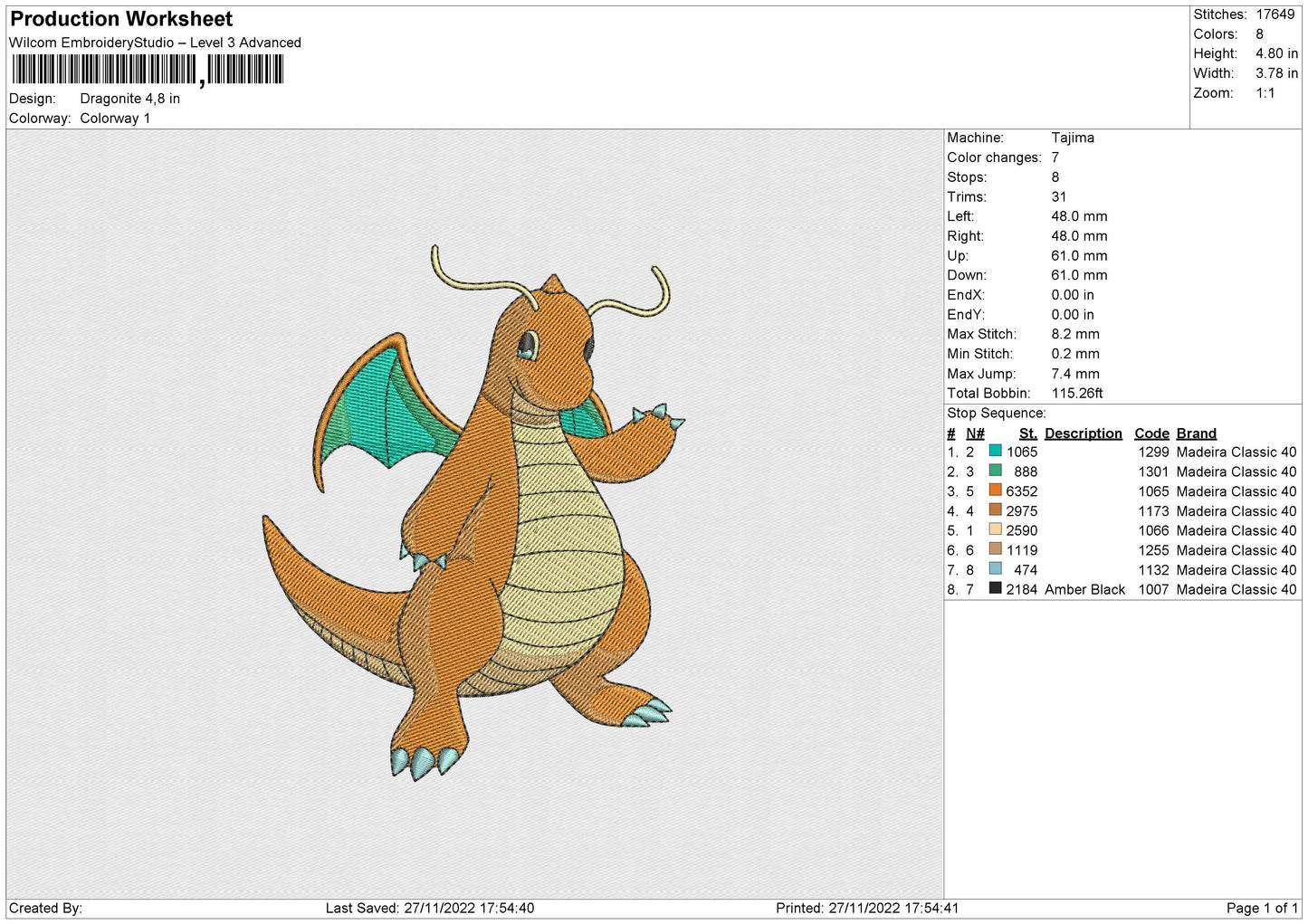The width and height of the screenshot is (1308, 924).
Task: Click EndY value '0.00 in'
Action: 1073,315
